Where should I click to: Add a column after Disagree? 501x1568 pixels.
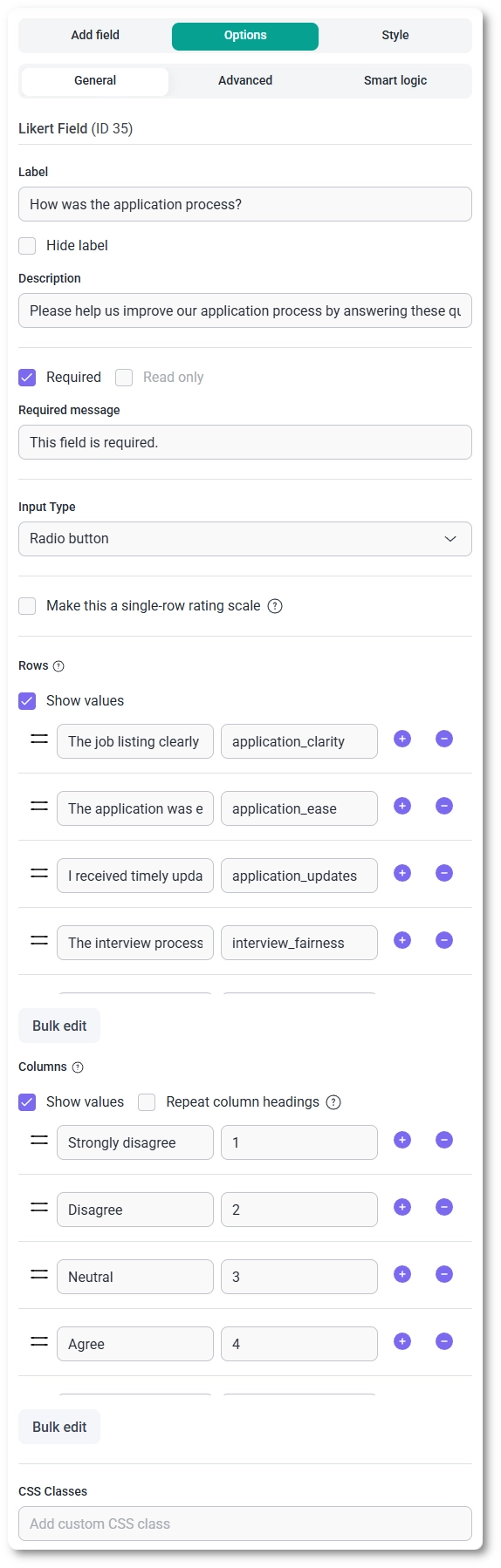coord(402,1207)
